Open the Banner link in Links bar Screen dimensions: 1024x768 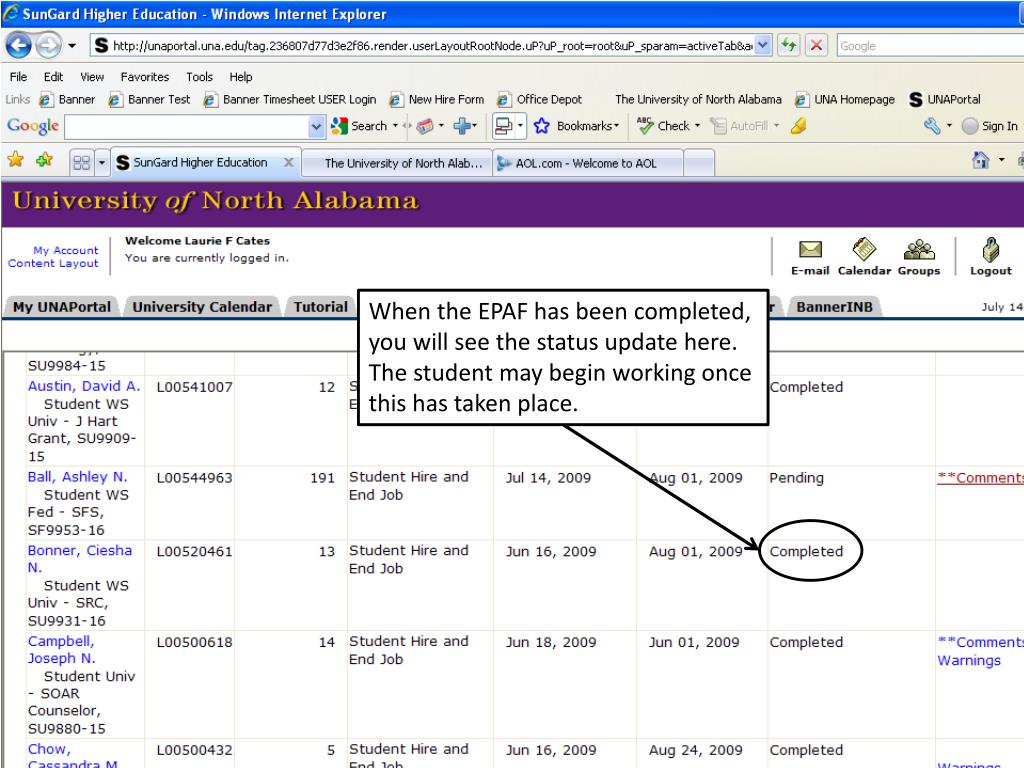click(x=67, y=99)
